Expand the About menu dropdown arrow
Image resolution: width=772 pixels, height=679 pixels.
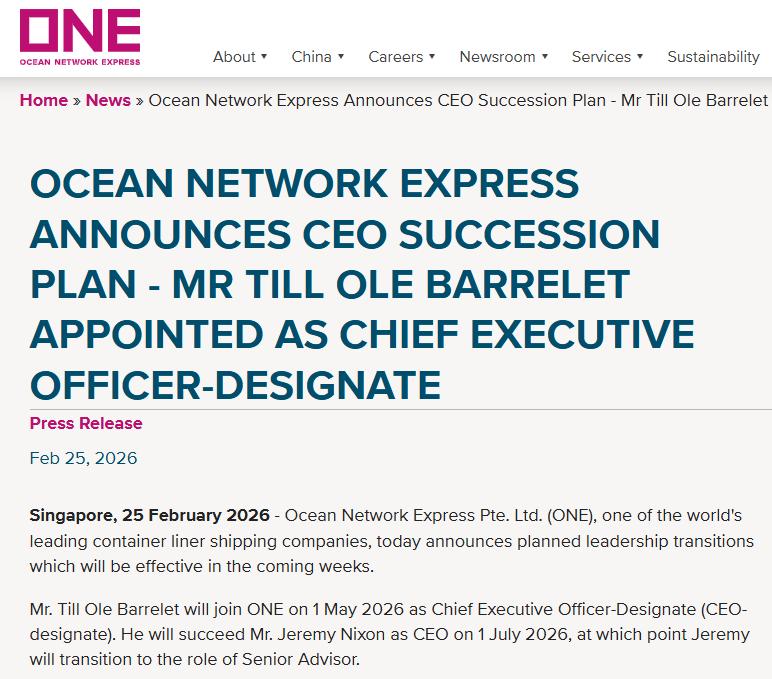click(264, 57)
